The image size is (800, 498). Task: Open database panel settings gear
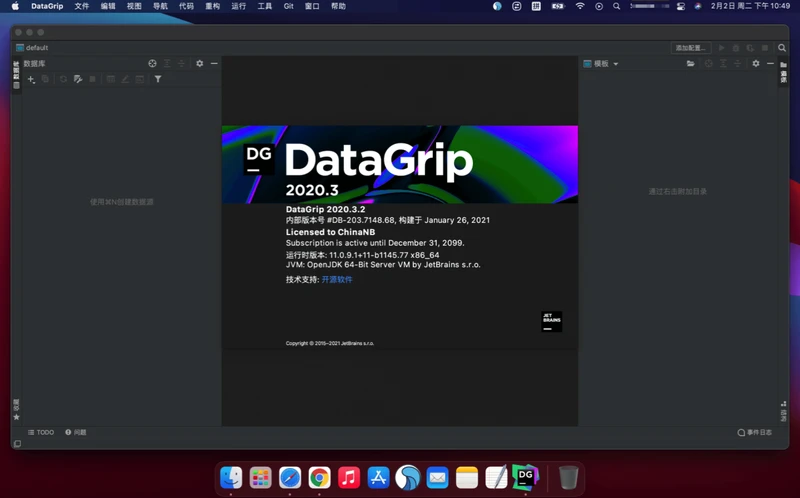200,63
